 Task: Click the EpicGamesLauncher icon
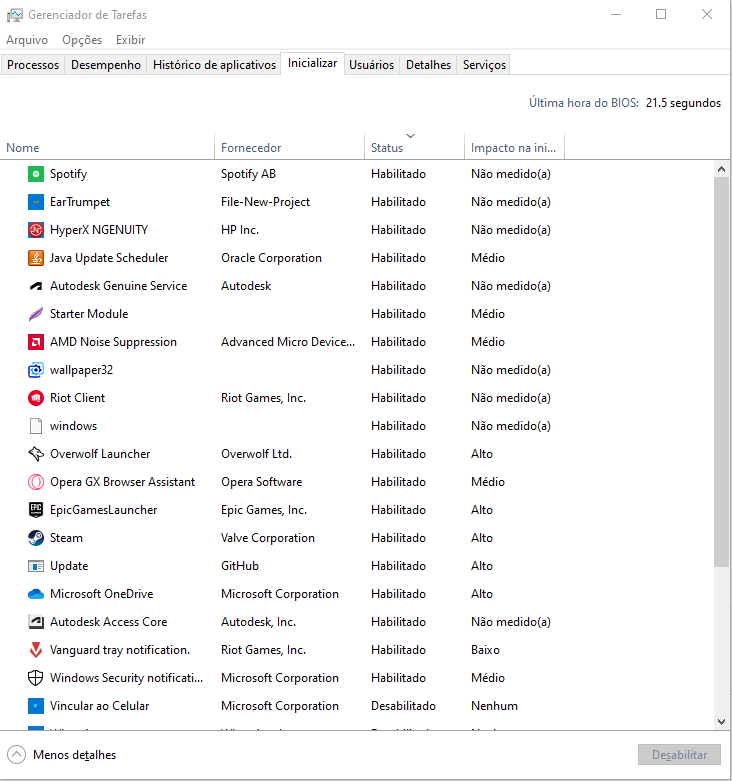[x=36, y=510]
